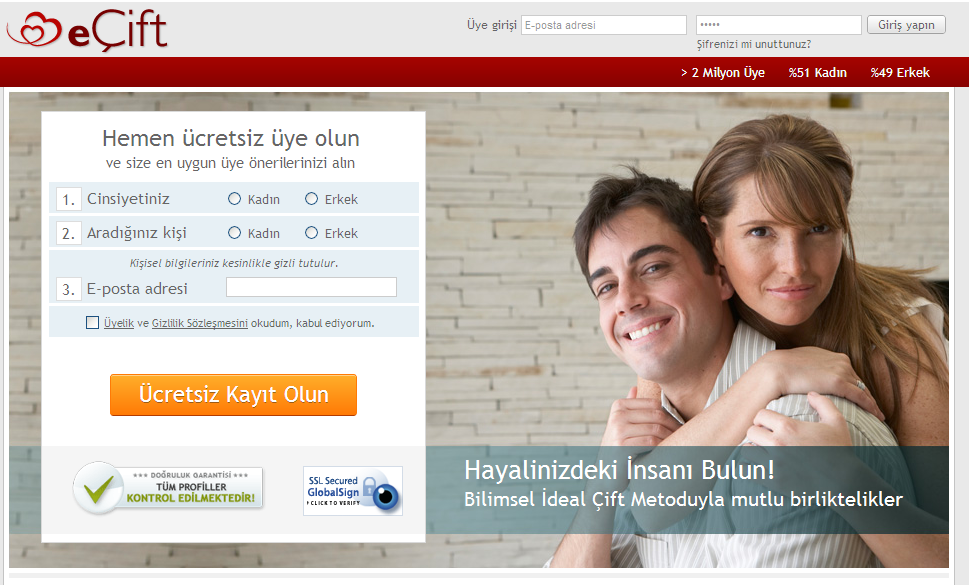Focus the login password field
Viewport: 969px width, 585px height.
(x=779, y=25)
